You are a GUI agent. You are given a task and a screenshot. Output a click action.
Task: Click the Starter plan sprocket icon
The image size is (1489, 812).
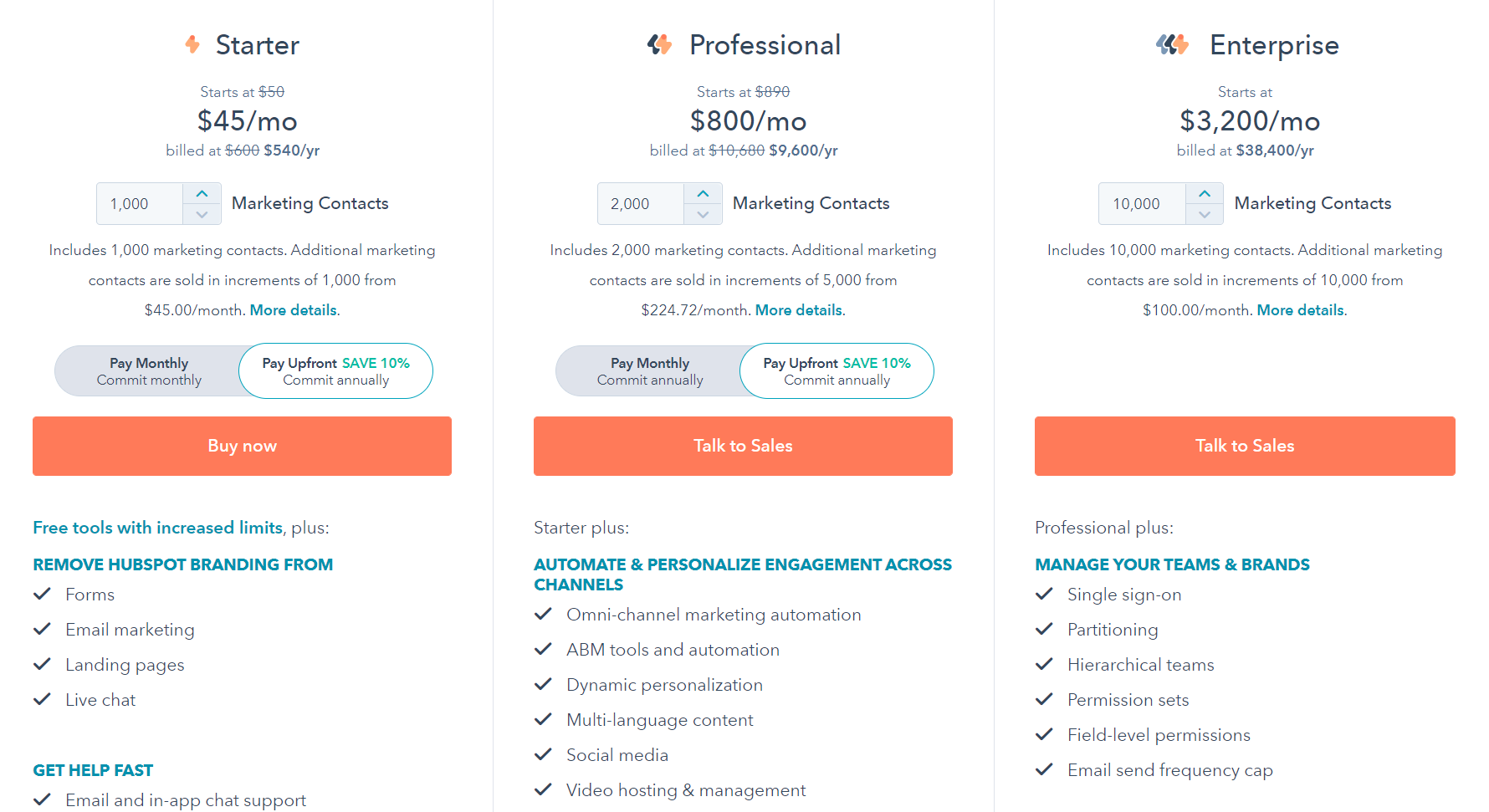click(192, 44)
